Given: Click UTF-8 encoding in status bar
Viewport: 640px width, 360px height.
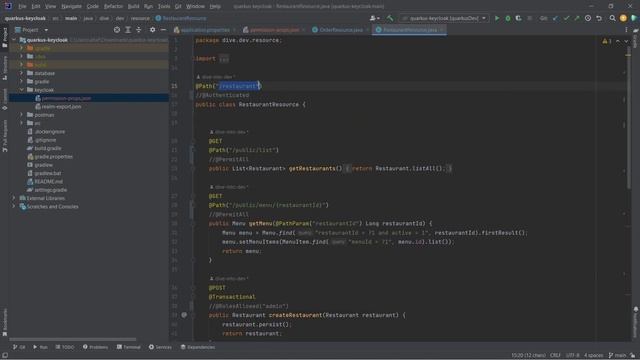Looking at the screenshot, I should click(x=572, y=355).
